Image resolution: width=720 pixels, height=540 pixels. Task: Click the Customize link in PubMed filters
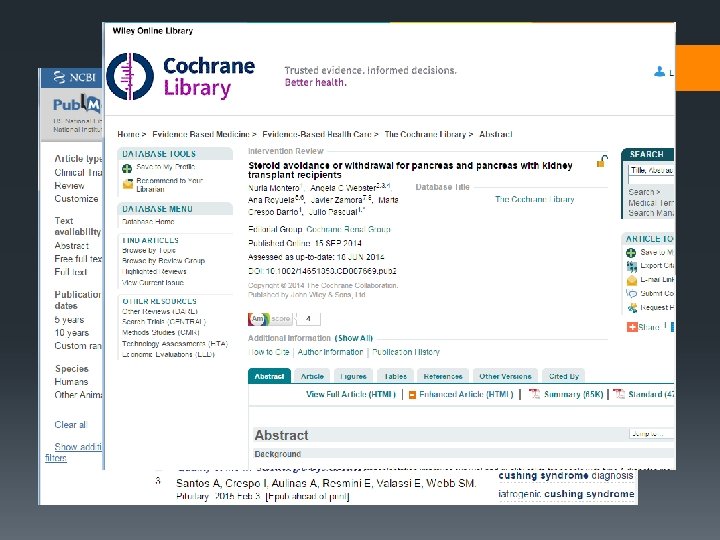point(76,199)
